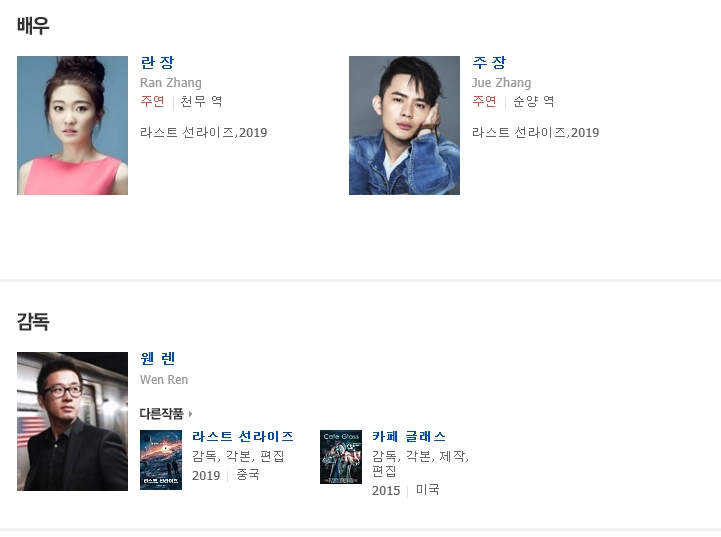Click the 감독 section heading
The width and height of the screenshot is (721, 537).
33,321
